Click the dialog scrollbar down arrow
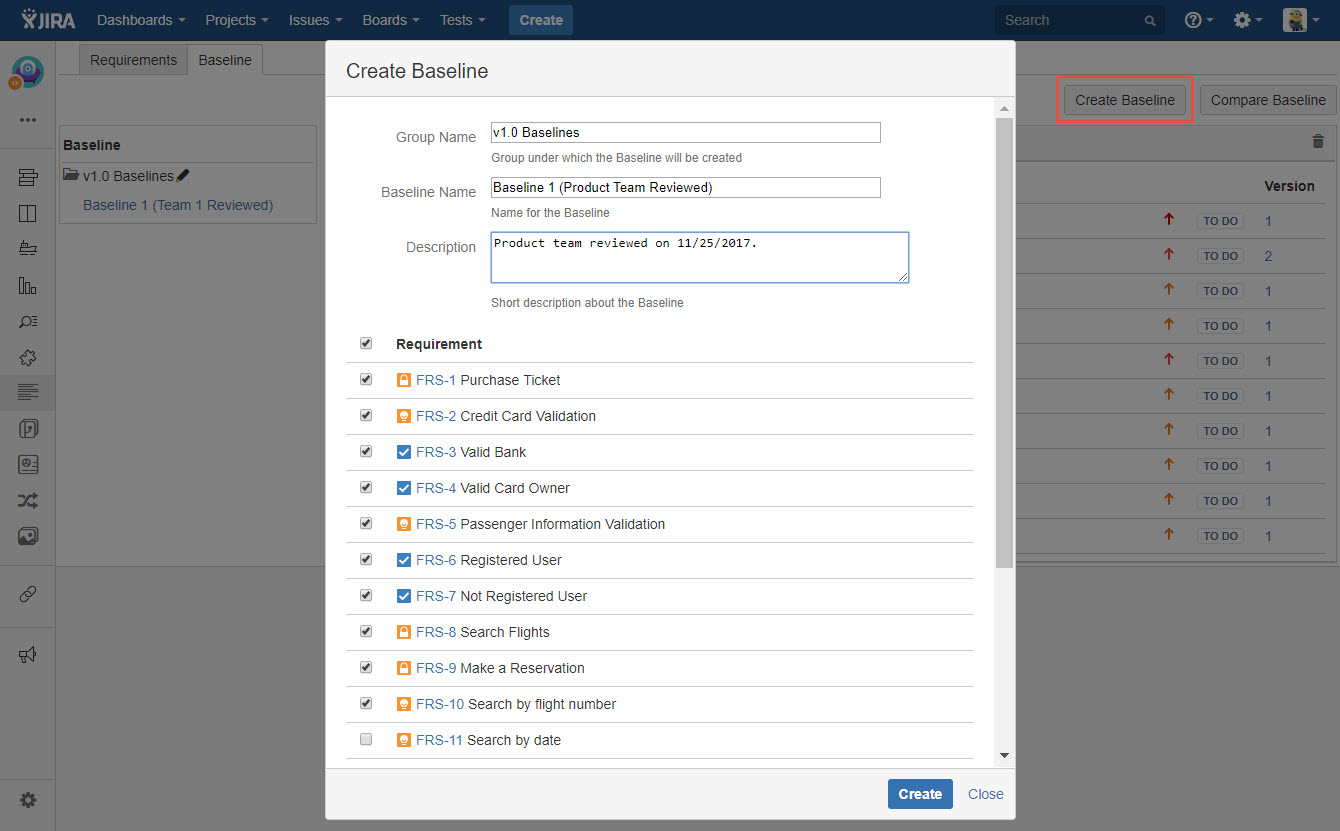The image size is (1340, 831). [x=1004, y=756]
